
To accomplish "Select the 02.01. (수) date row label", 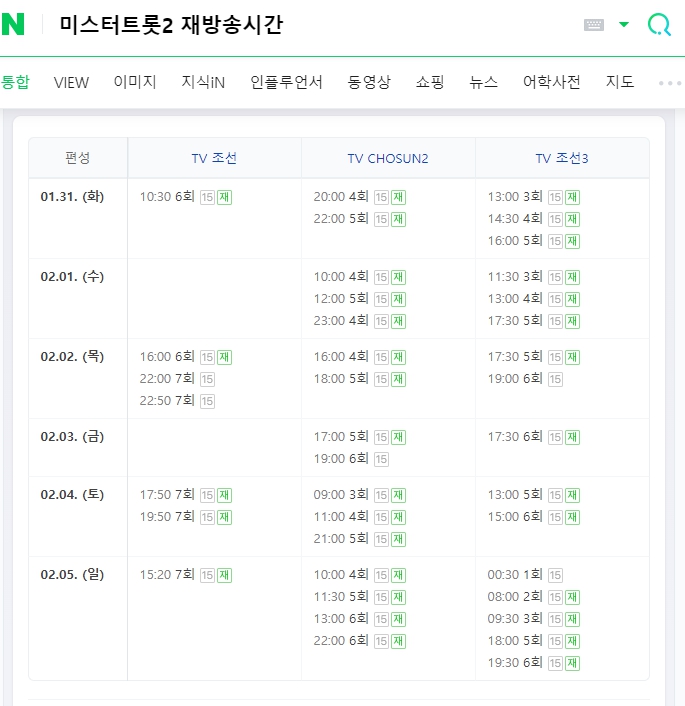I will [x=72, y=276].
